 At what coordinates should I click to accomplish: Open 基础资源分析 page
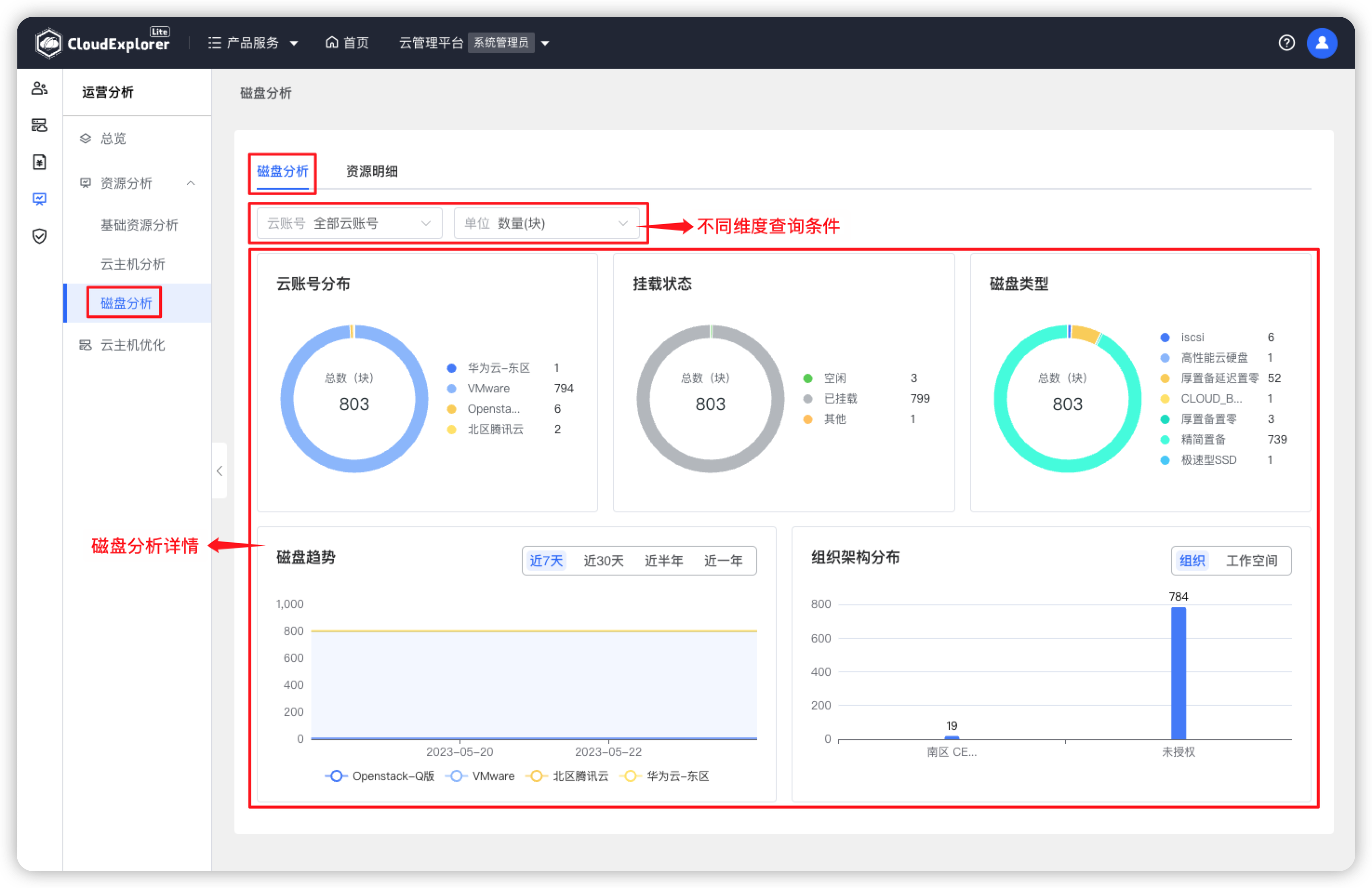coord(139,225)
